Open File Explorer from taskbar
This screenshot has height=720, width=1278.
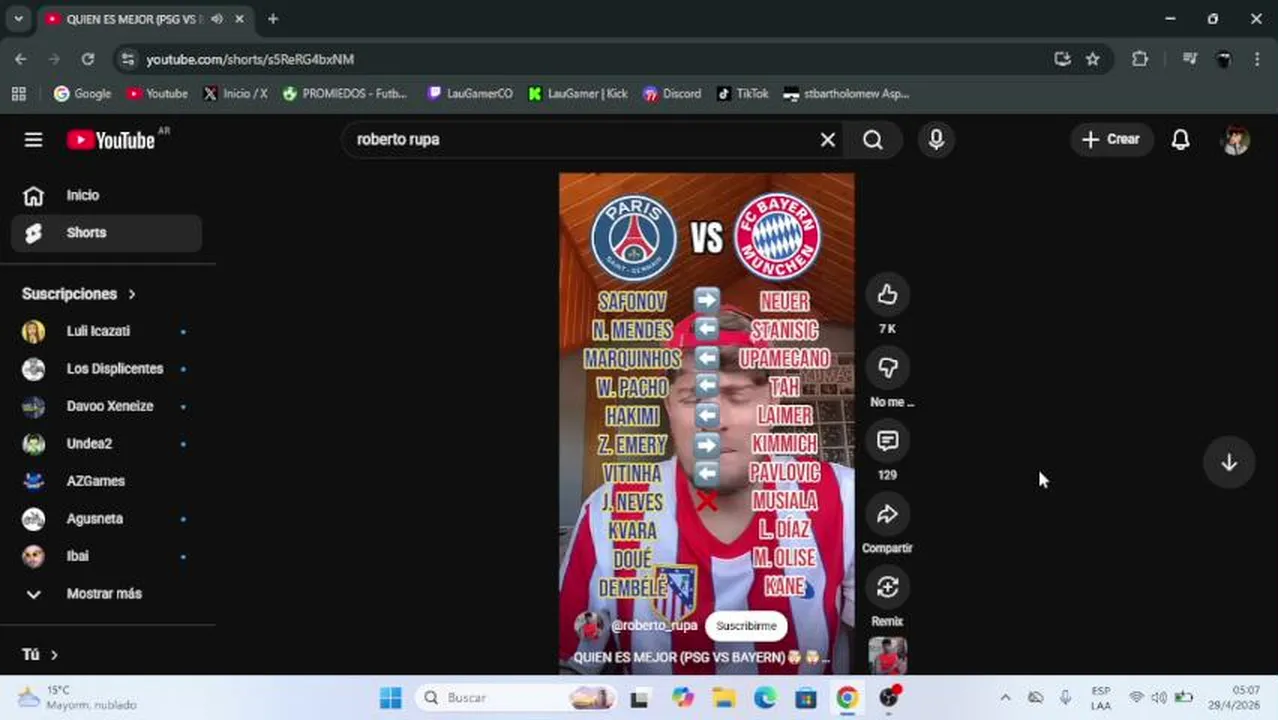point(724,698)
